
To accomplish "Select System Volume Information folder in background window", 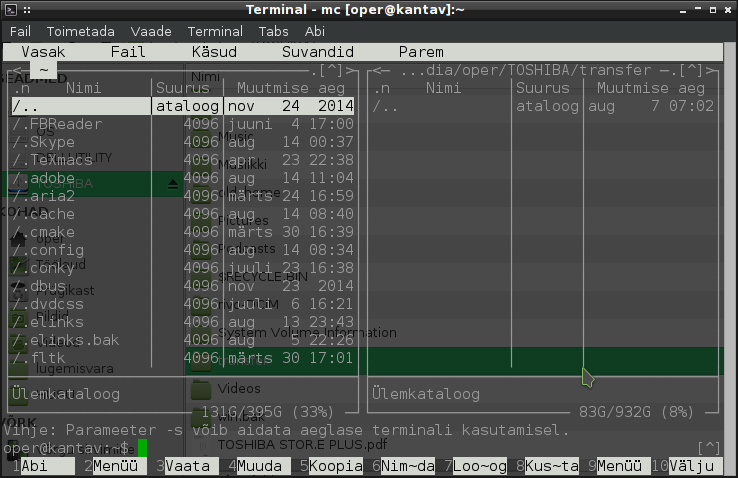I will pyautogui.click(x=307, y=333).
